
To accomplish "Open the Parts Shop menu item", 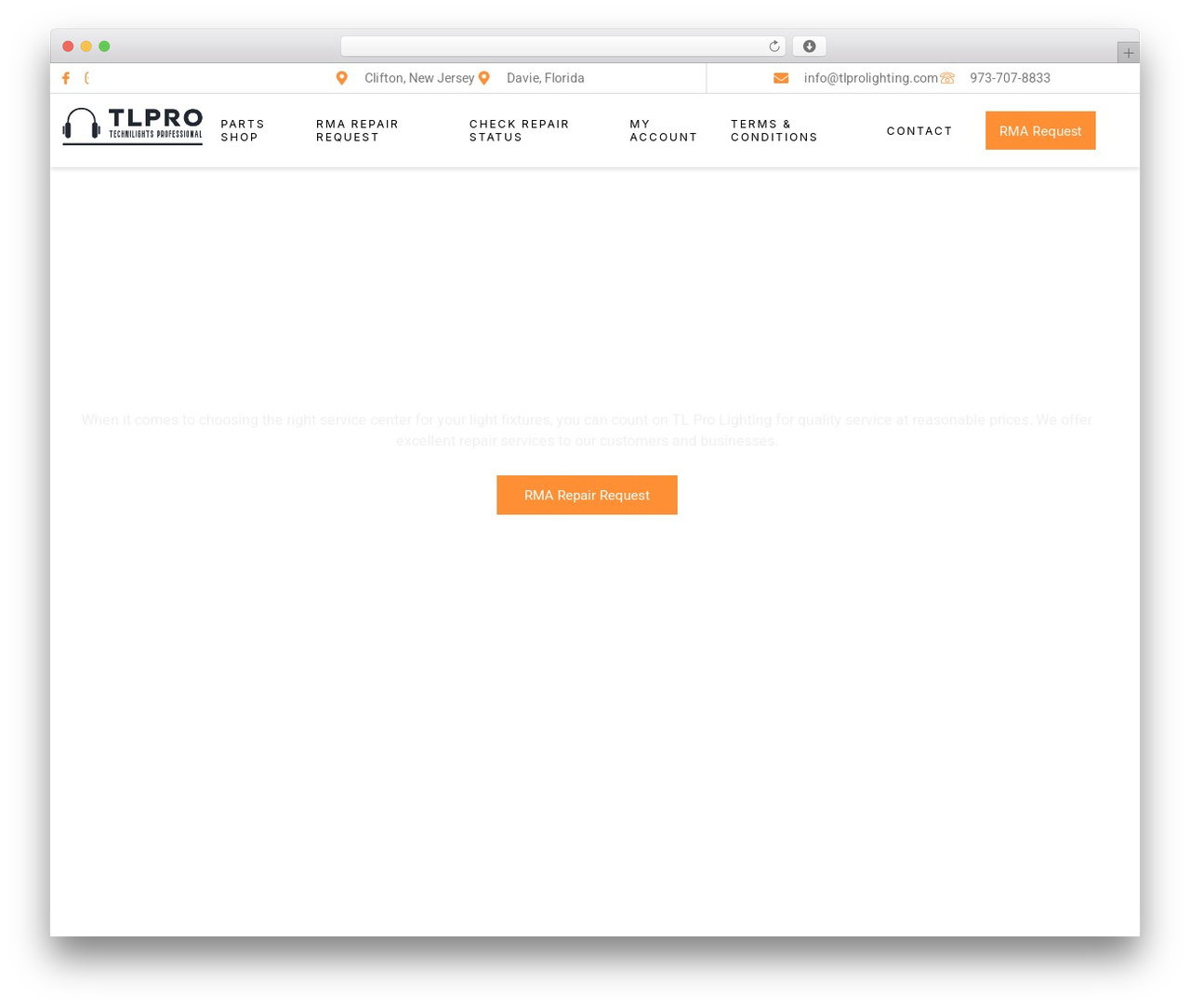I will [x=243, y=130].
